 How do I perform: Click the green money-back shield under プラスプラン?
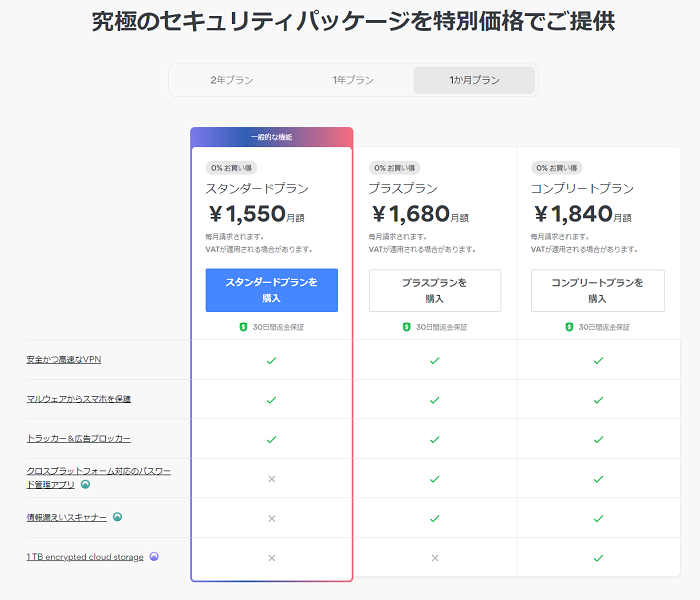click(x=406, y=327)
